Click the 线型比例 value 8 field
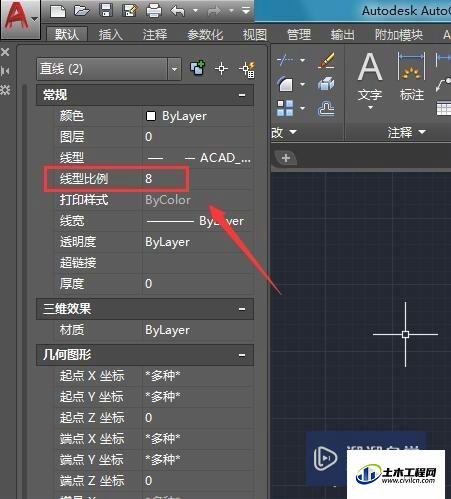Screen dimensions: 451x499 pyautogui.click(x=198, y=179)
